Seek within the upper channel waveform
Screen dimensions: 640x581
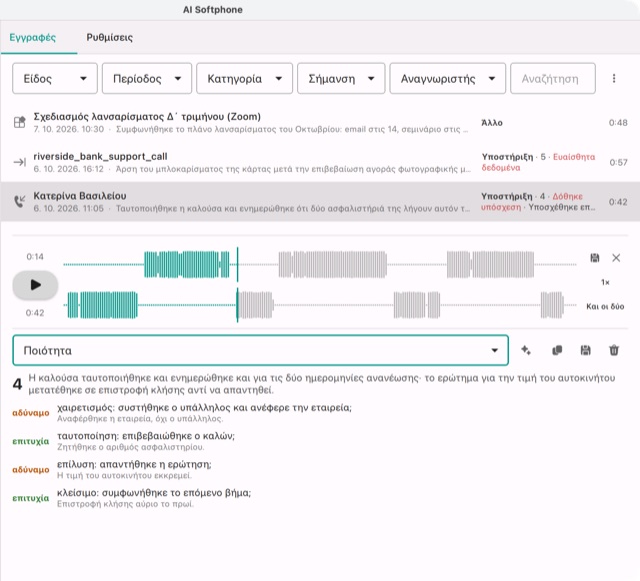point(320,265)
